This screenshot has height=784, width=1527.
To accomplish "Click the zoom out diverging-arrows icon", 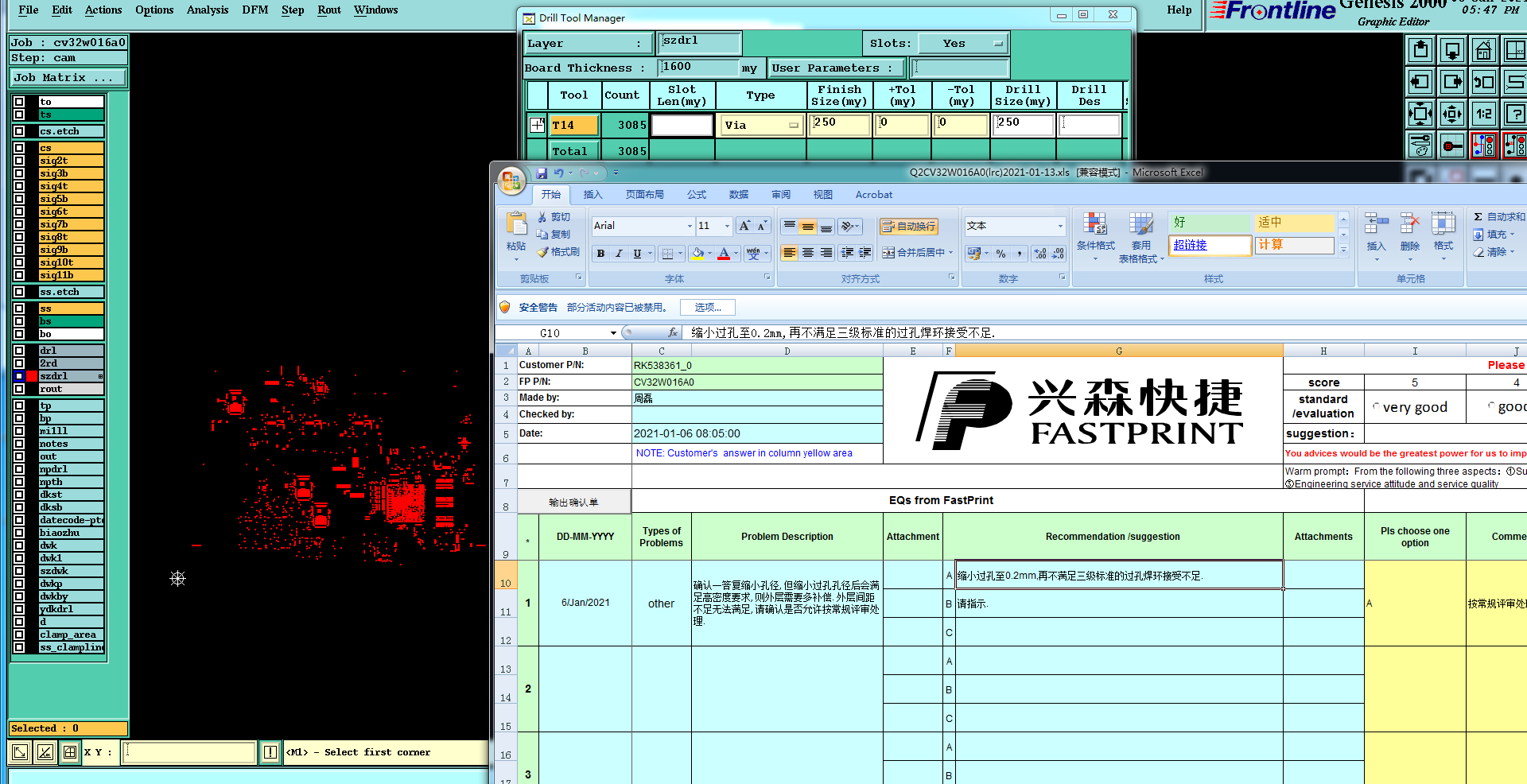I will (x=1452, y=114).
